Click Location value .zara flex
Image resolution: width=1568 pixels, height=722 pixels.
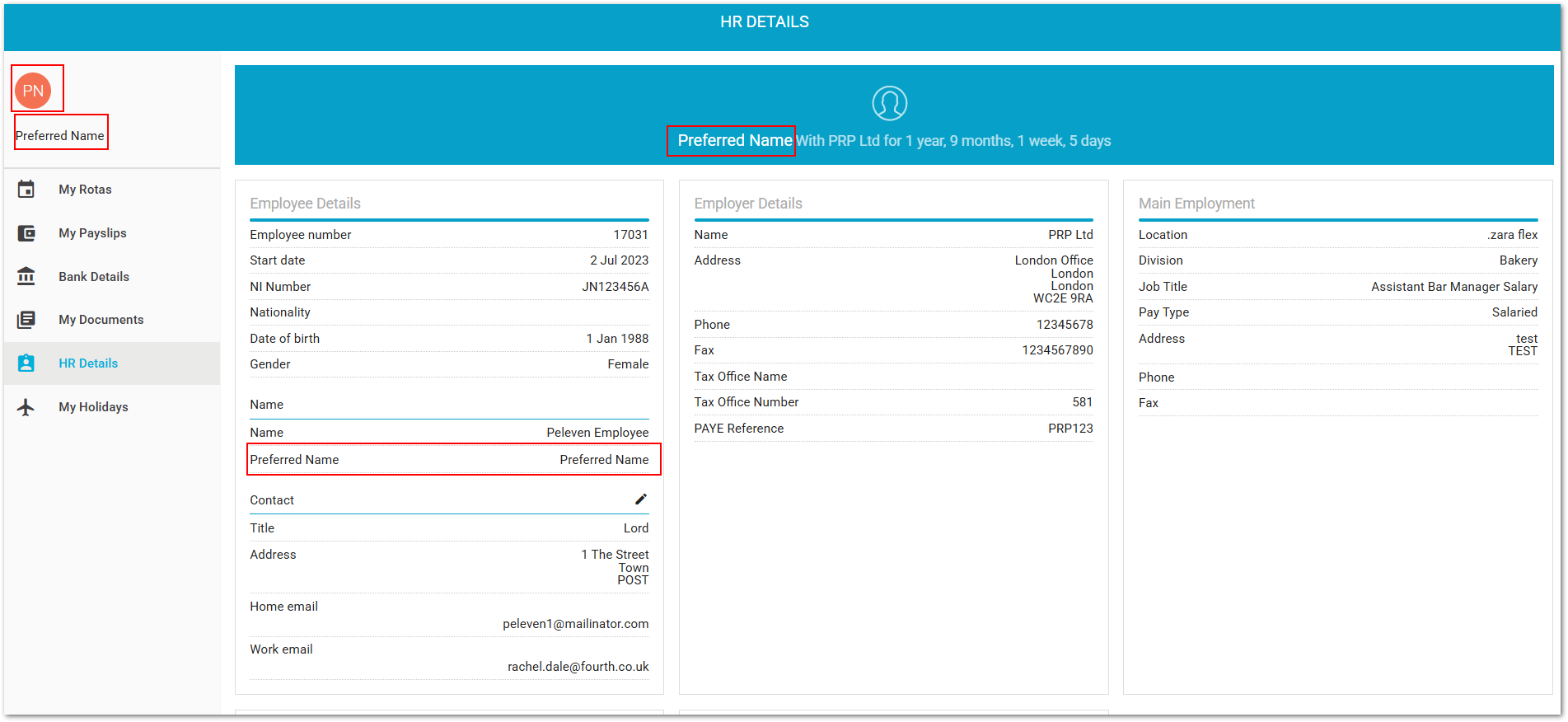point(1512,235)
